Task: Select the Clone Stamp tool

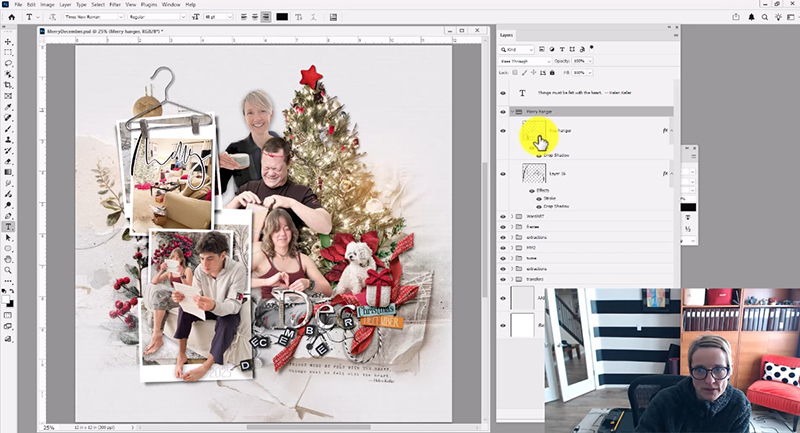Action: point(8,140)
